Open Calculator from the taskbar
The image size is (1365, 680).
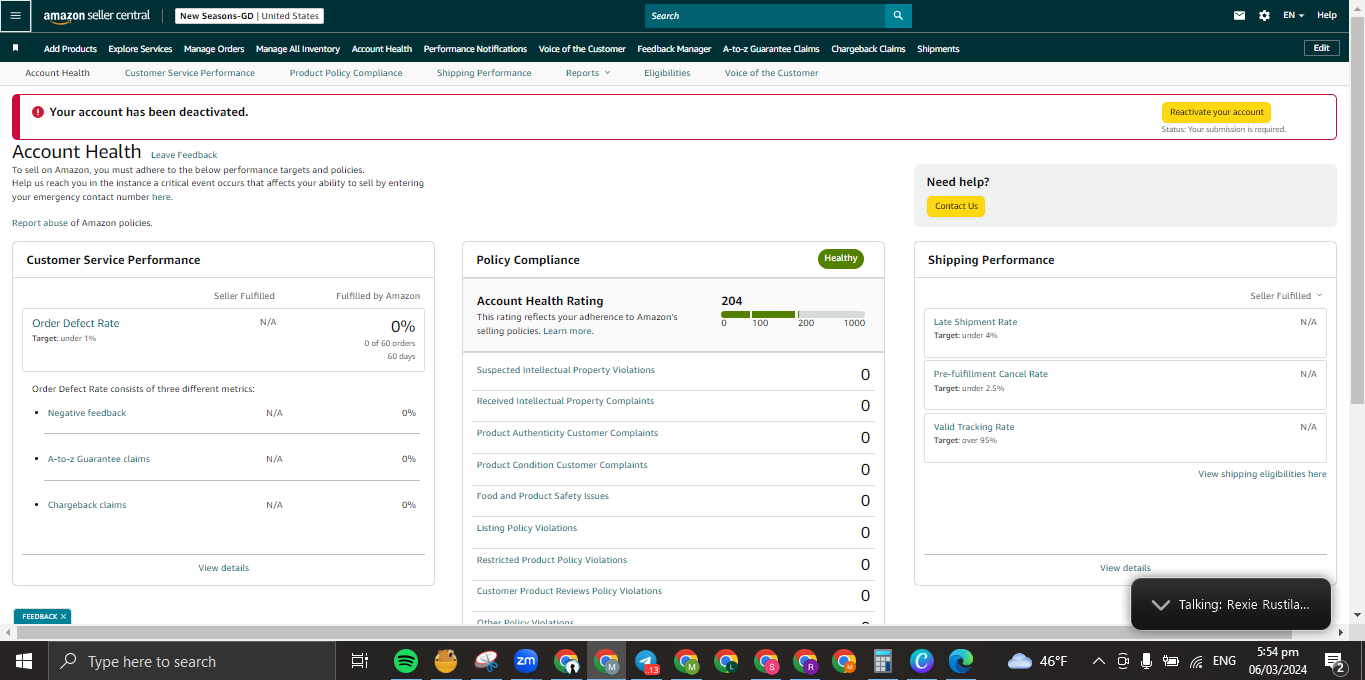point(882,661)
